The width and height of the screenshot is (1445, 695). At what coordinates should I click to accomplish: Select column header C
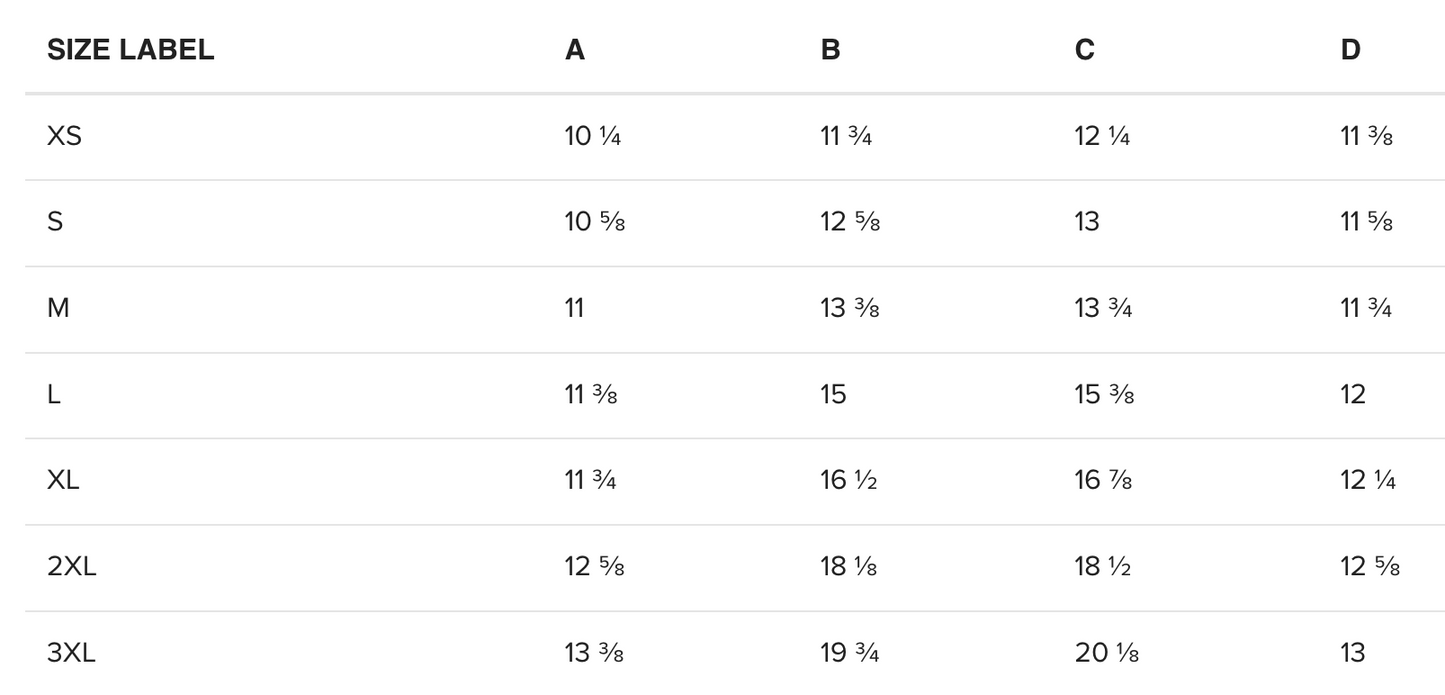(x=1085, y=50)
